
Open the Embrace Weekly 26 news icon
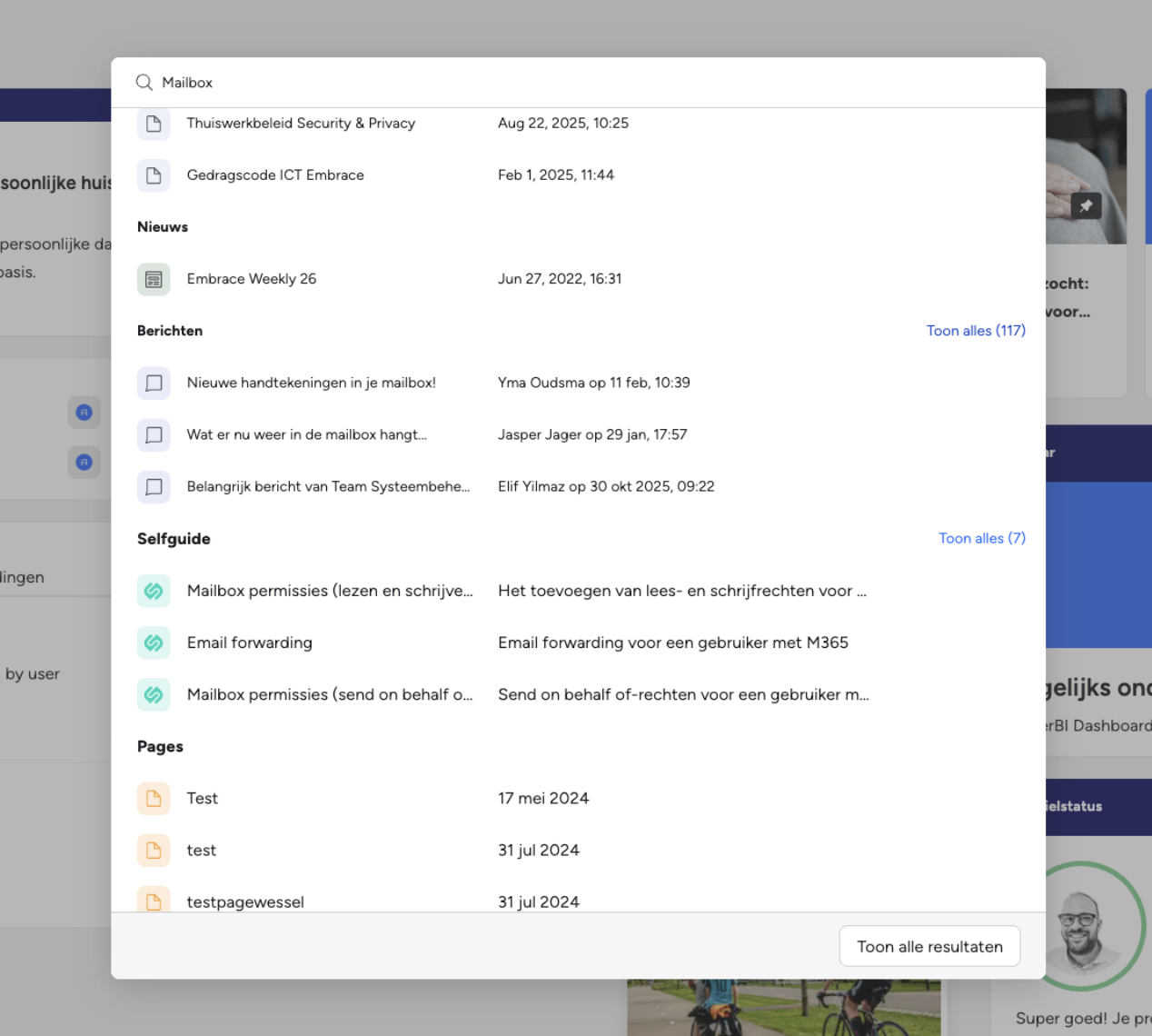click(154, 279)
